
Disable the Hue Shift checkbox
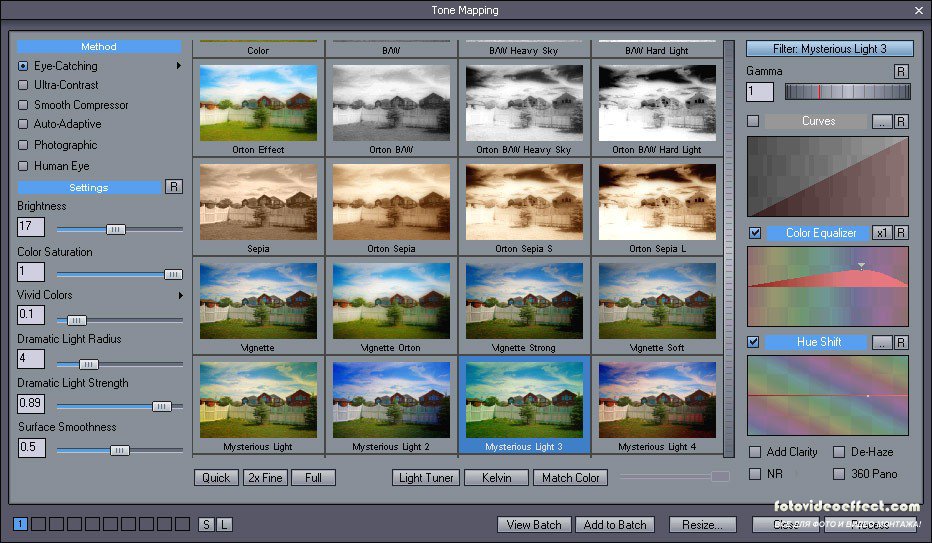[753, 342]
